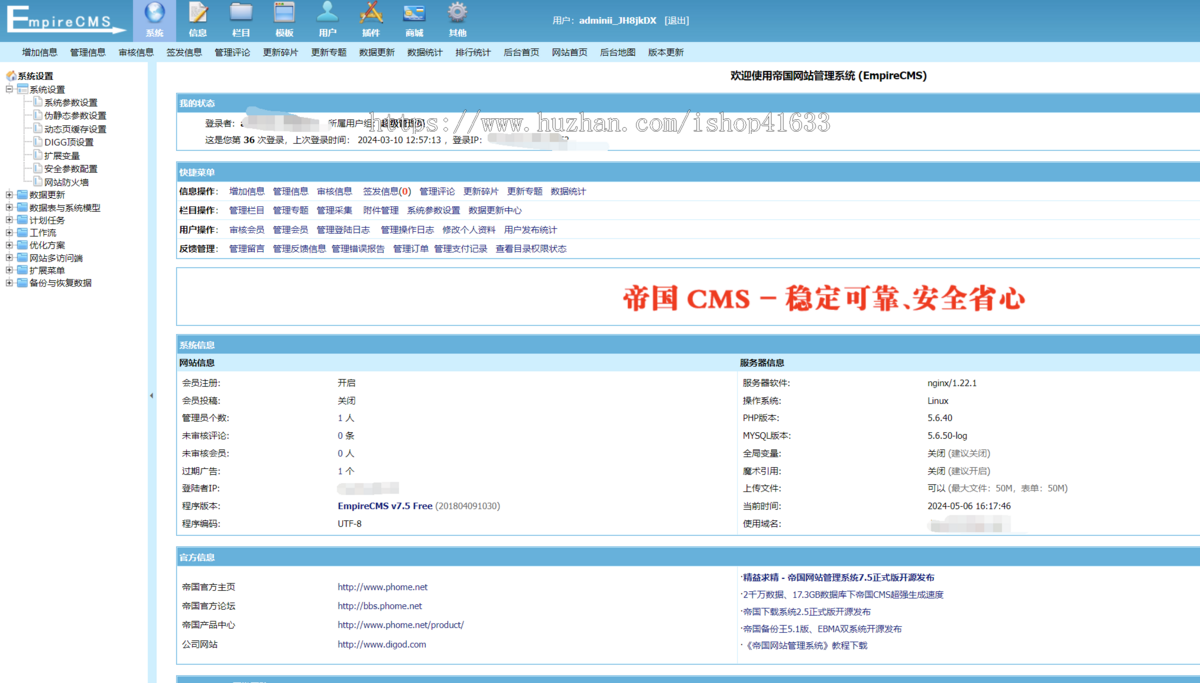Screen dimensions: 1200x683
Task: Click the 帝国CMS red banner image
Action: [824, 298]
